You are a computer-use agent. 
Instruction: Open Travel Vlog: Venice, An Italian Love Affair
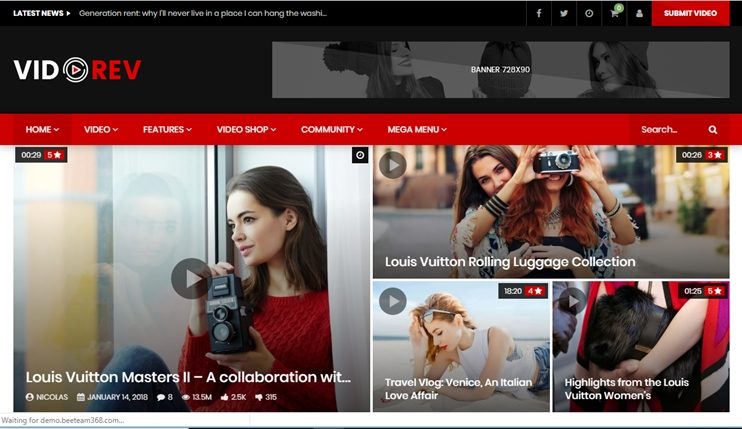[458, 389]
